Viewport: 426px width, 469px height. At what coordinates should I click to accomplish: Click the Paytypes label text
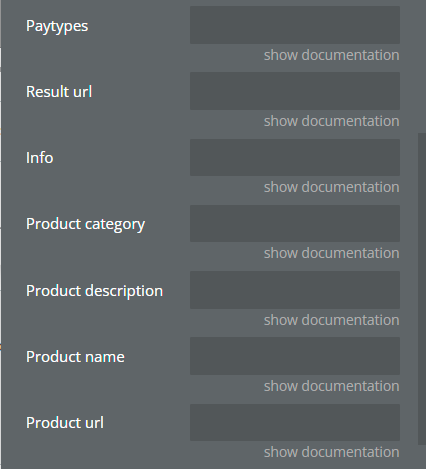pos(57,26)
